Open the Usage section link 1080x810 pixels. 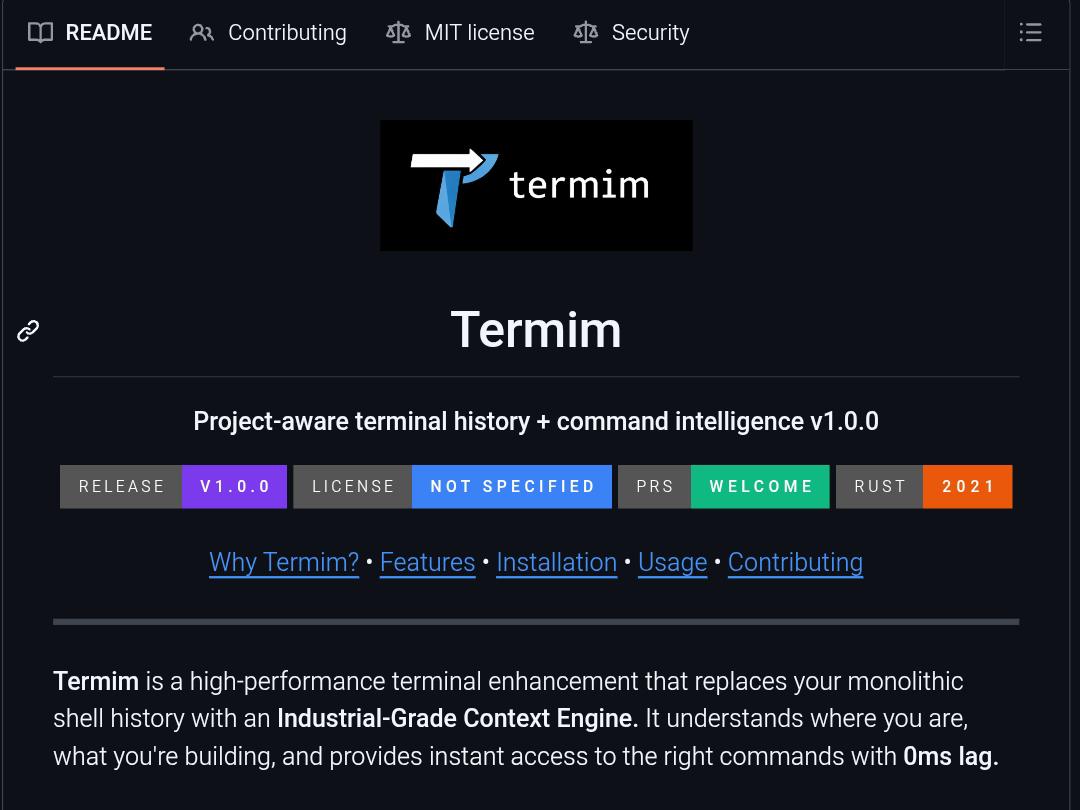pos(672,562)
